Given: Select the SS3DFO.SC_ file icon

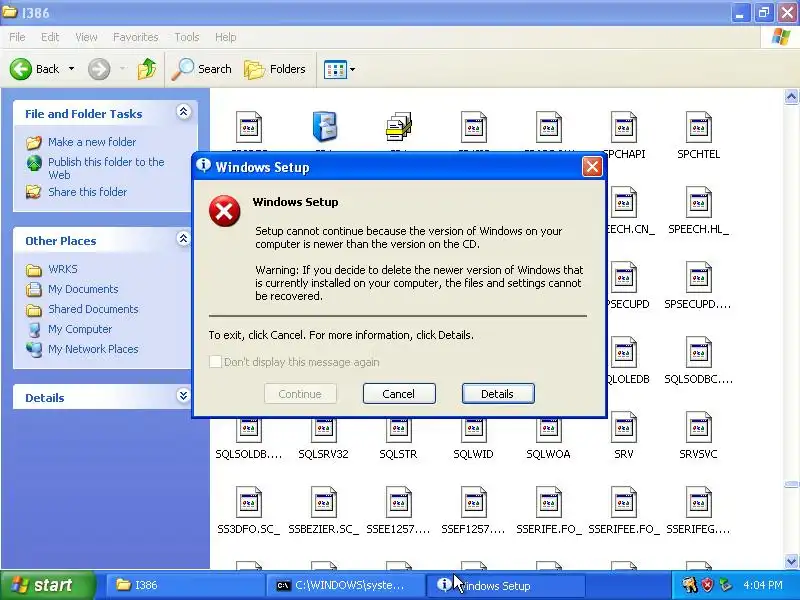Looking at the screenshot, I should click(248, 503).
